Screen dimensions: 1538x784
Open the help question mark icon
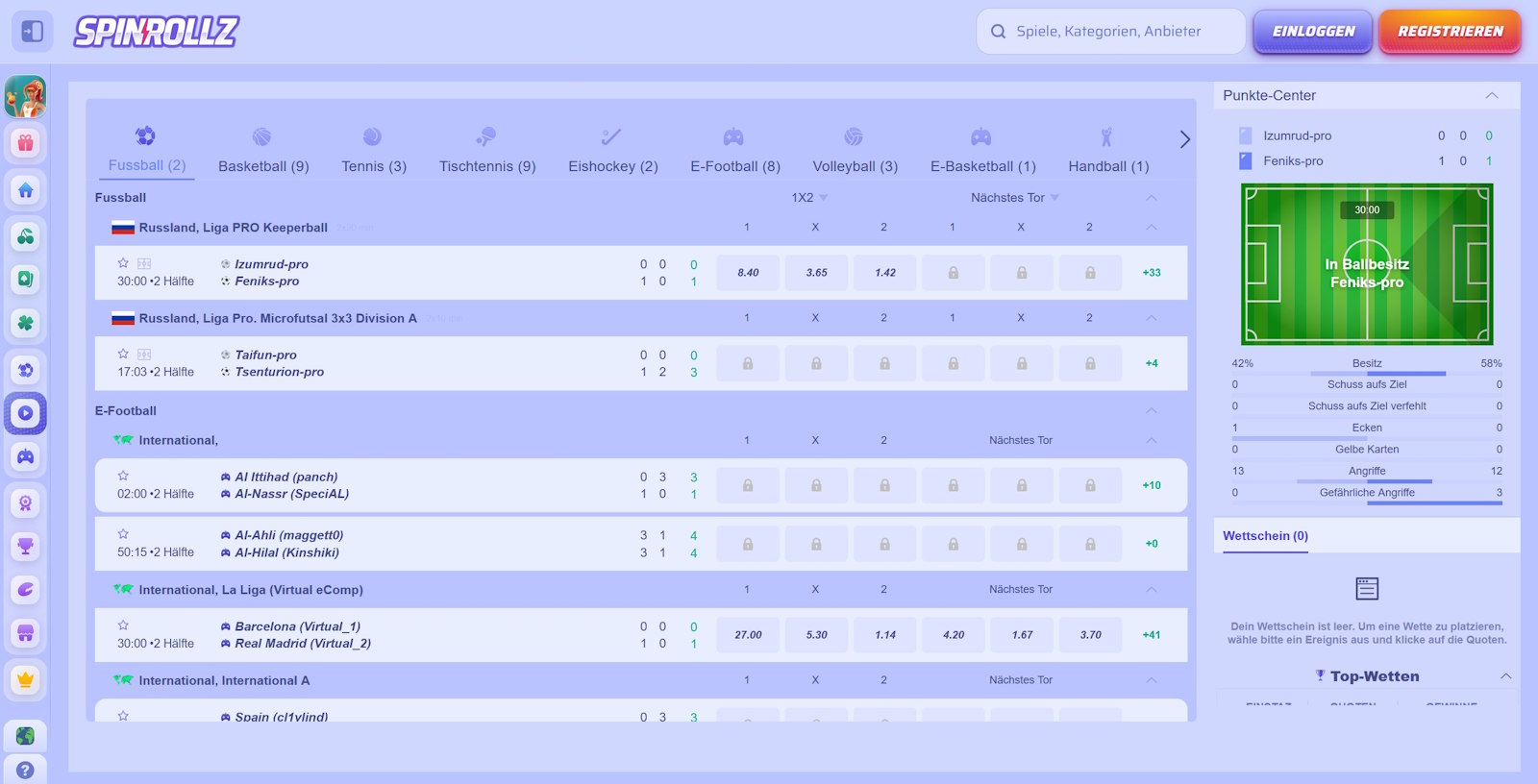26,770
